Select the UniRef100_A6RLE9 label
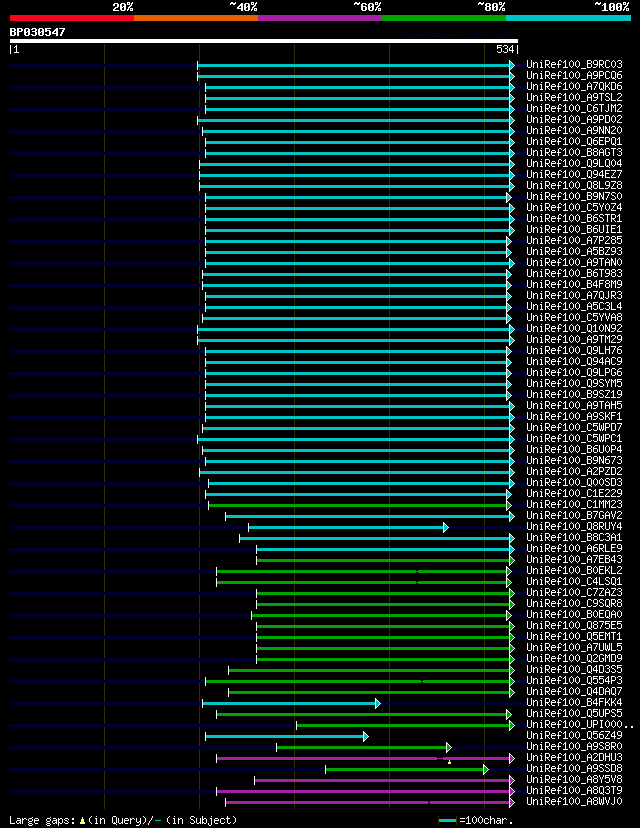 (x=574, y=548)
